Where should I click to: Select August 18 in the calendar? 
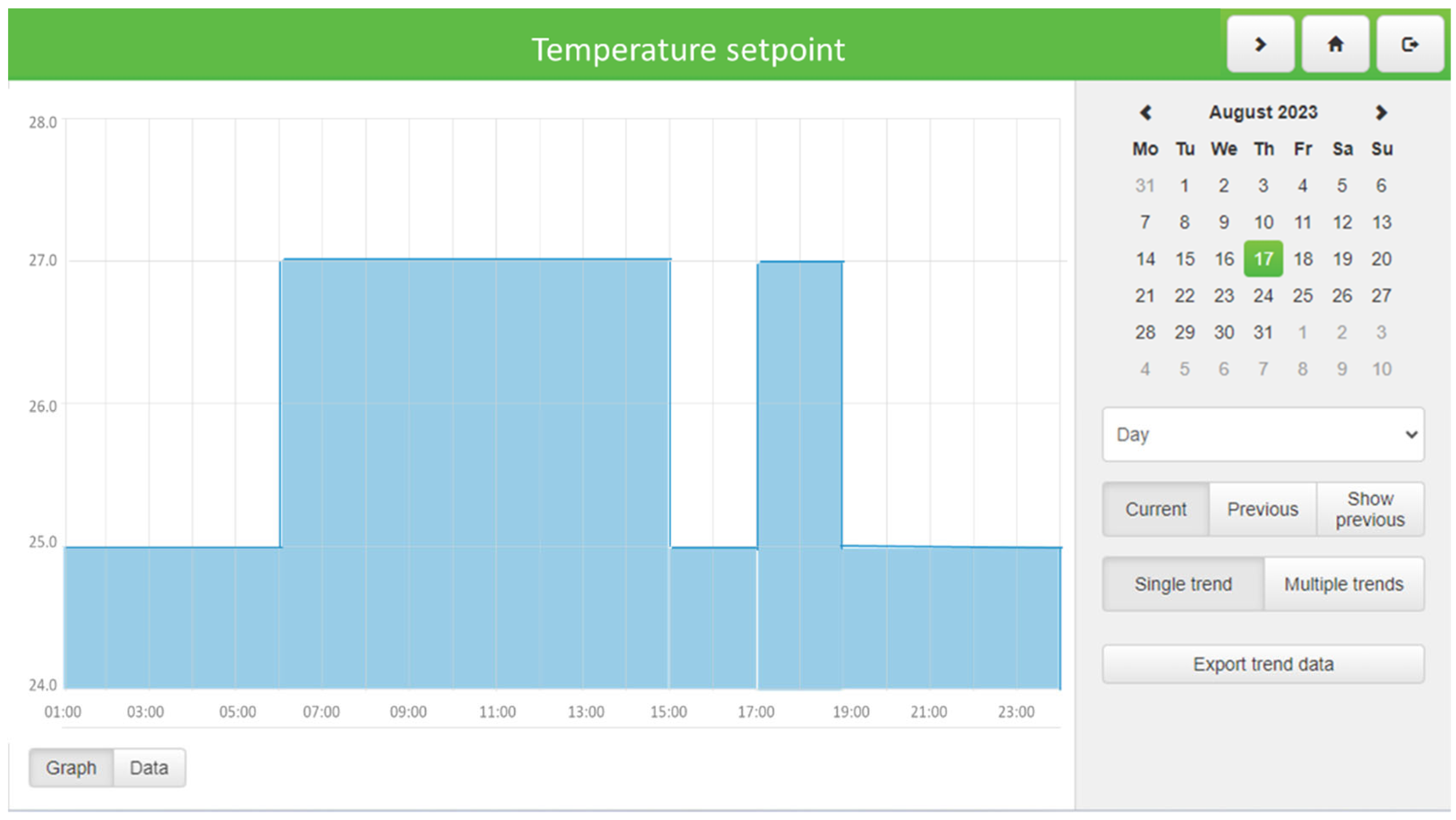click(1303, 259)
